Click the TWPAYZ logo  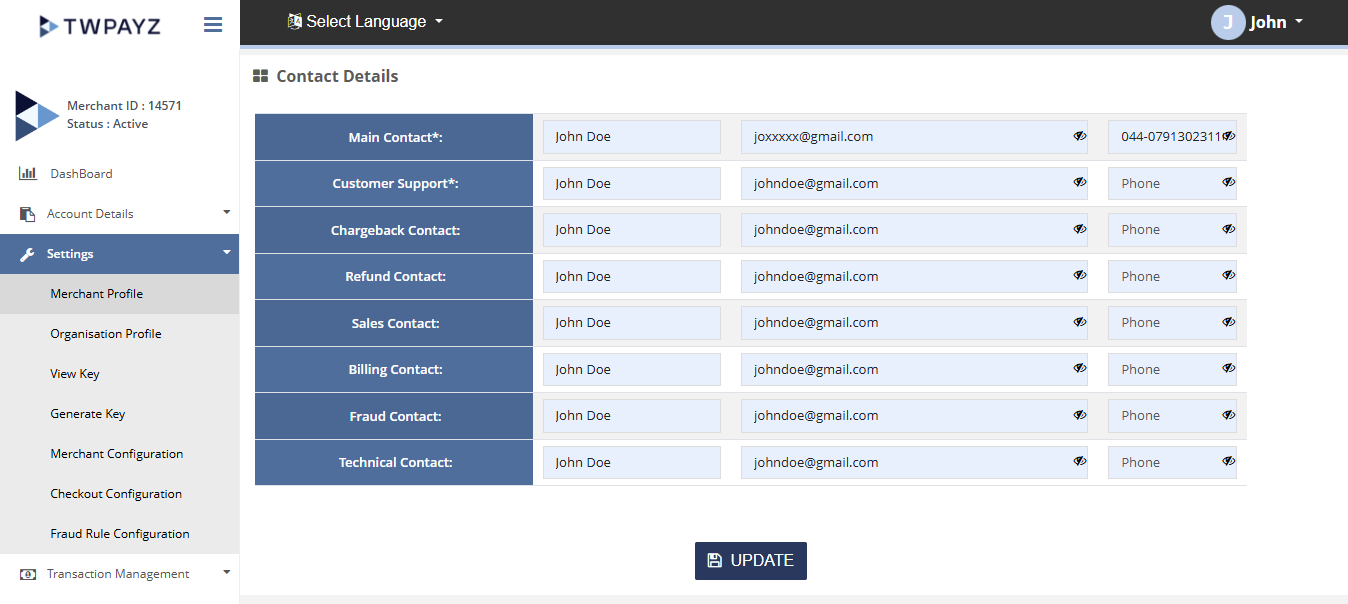pyautogui.click(x=100, y=26)
